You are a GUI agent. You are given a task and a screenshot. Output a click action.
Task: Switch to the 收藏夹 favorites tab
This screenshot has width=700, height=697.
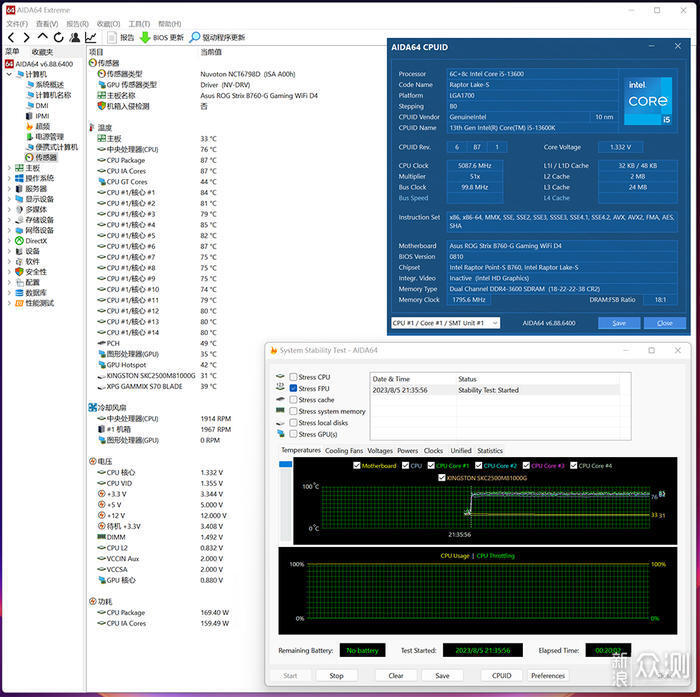[42, 52]
